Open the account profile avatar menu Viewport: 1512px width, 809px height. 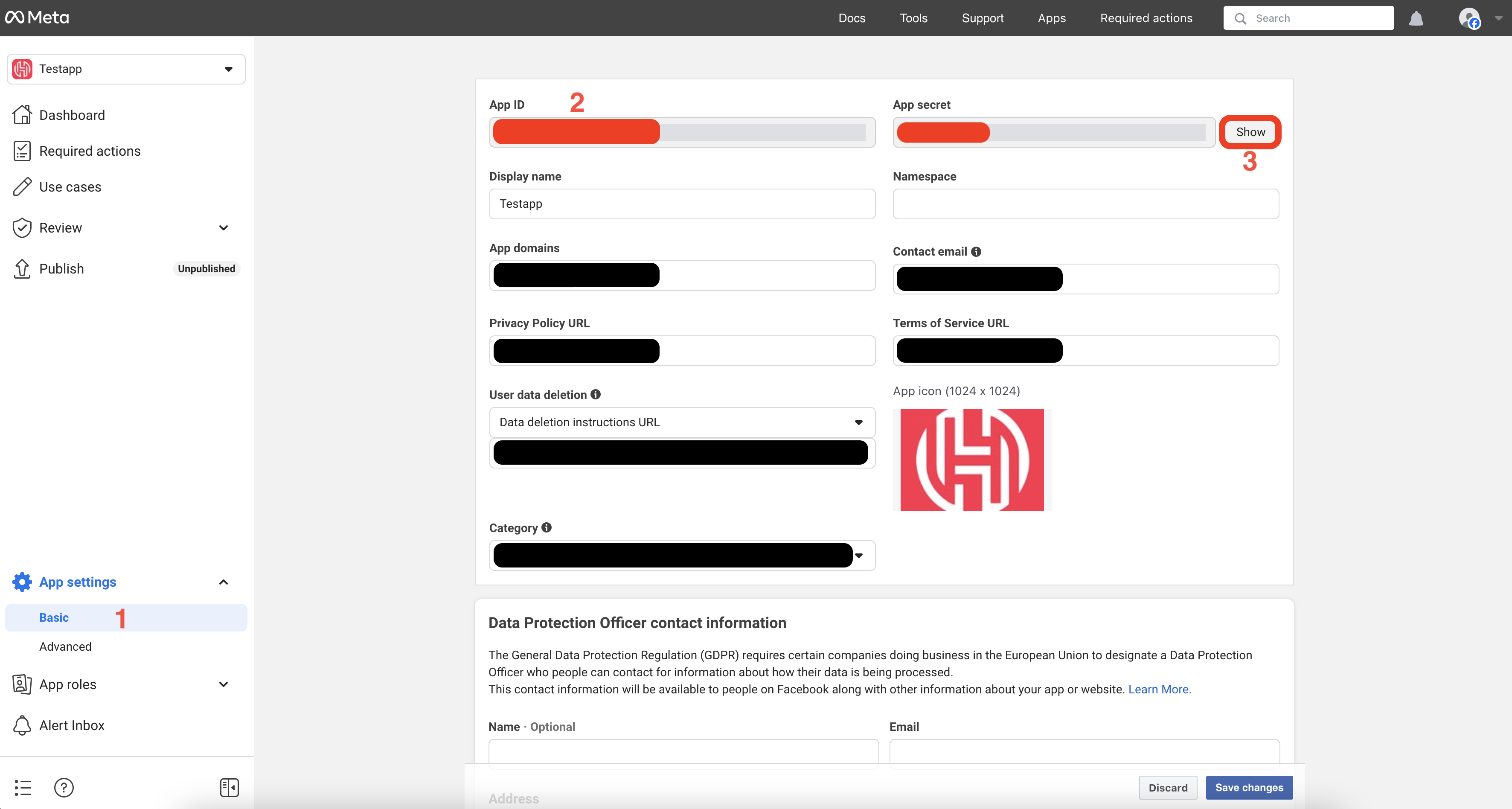[1468, 18]
